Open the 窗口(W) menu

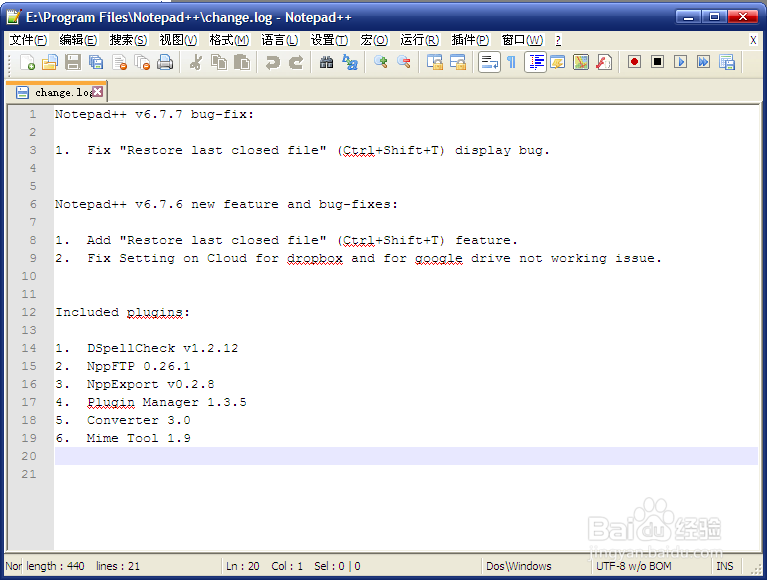(x=522, y=40)
